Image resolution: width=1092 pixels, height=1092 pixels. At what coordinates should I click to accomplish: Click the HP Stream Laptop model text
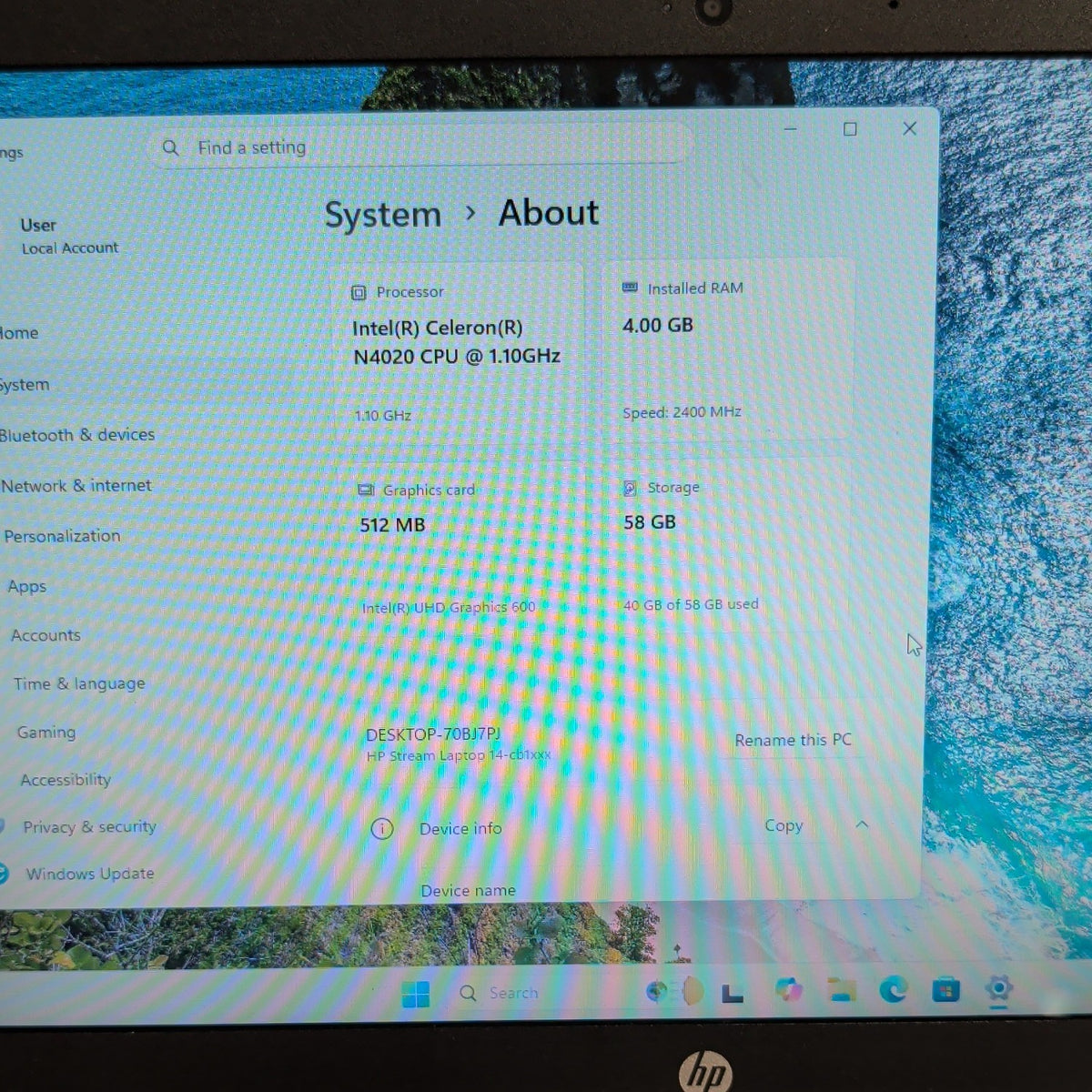coord(459,755)
